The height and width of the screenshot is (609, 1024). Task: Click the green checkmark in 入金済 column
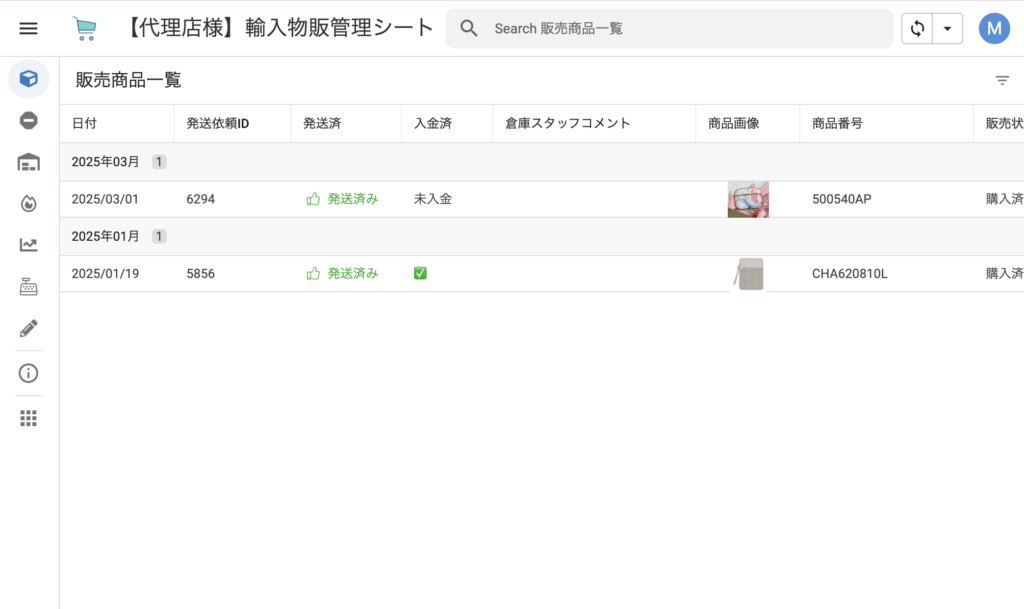pyautogui.click(x=420, y=273)
